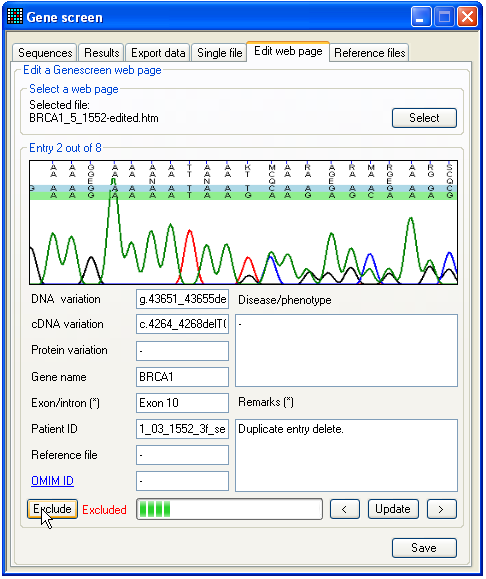Open the Sequences tab
Viewport: 486px width, 579px height.
[45, 53]
